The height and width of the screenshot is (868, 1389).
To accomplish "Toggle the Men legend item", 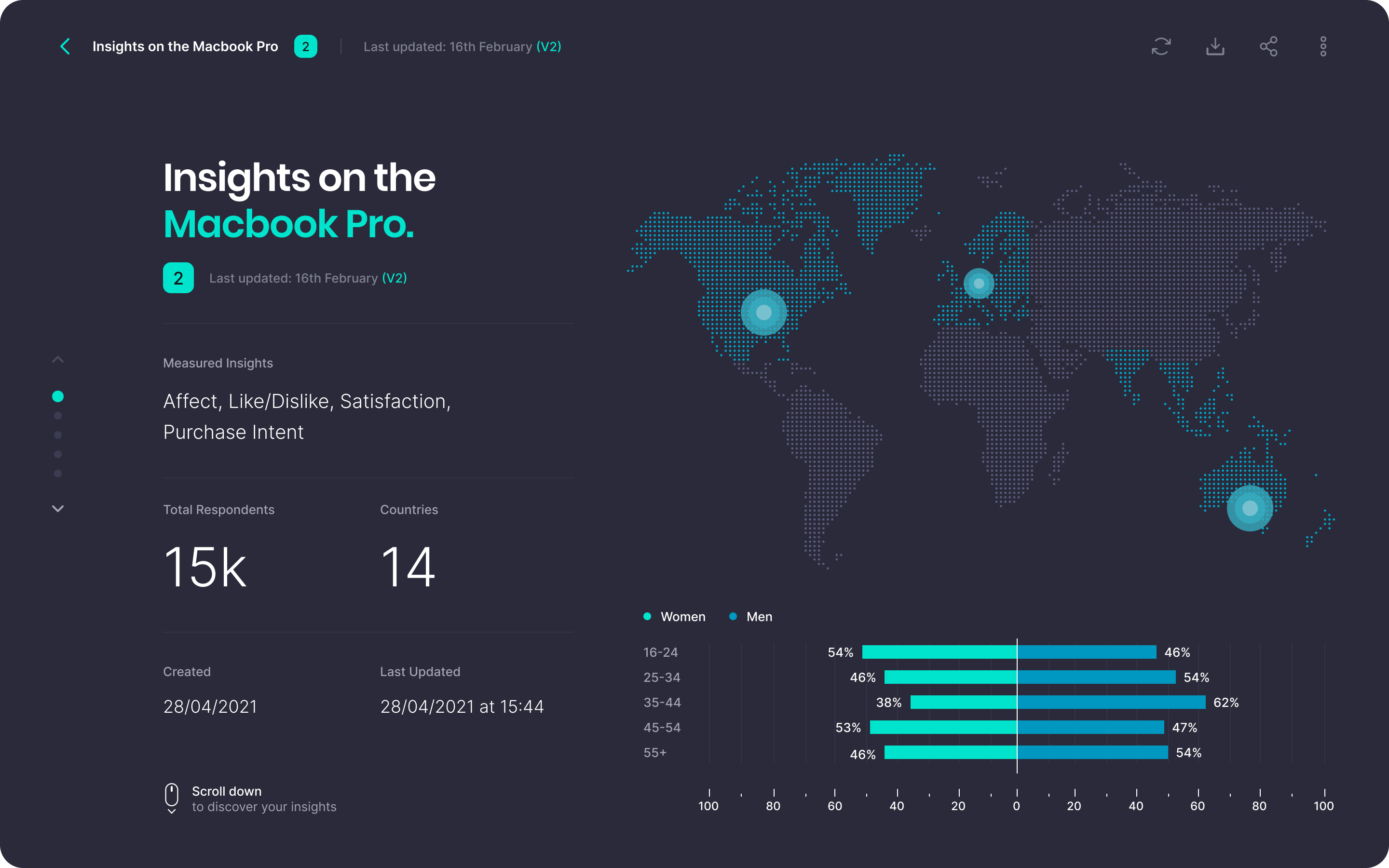I will [751, 617].
